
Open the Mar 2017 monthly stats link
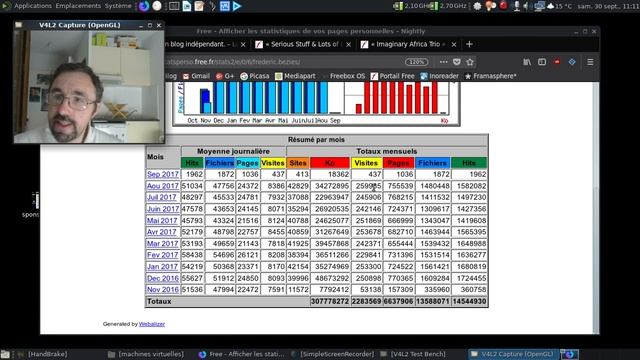pos(162,244)
